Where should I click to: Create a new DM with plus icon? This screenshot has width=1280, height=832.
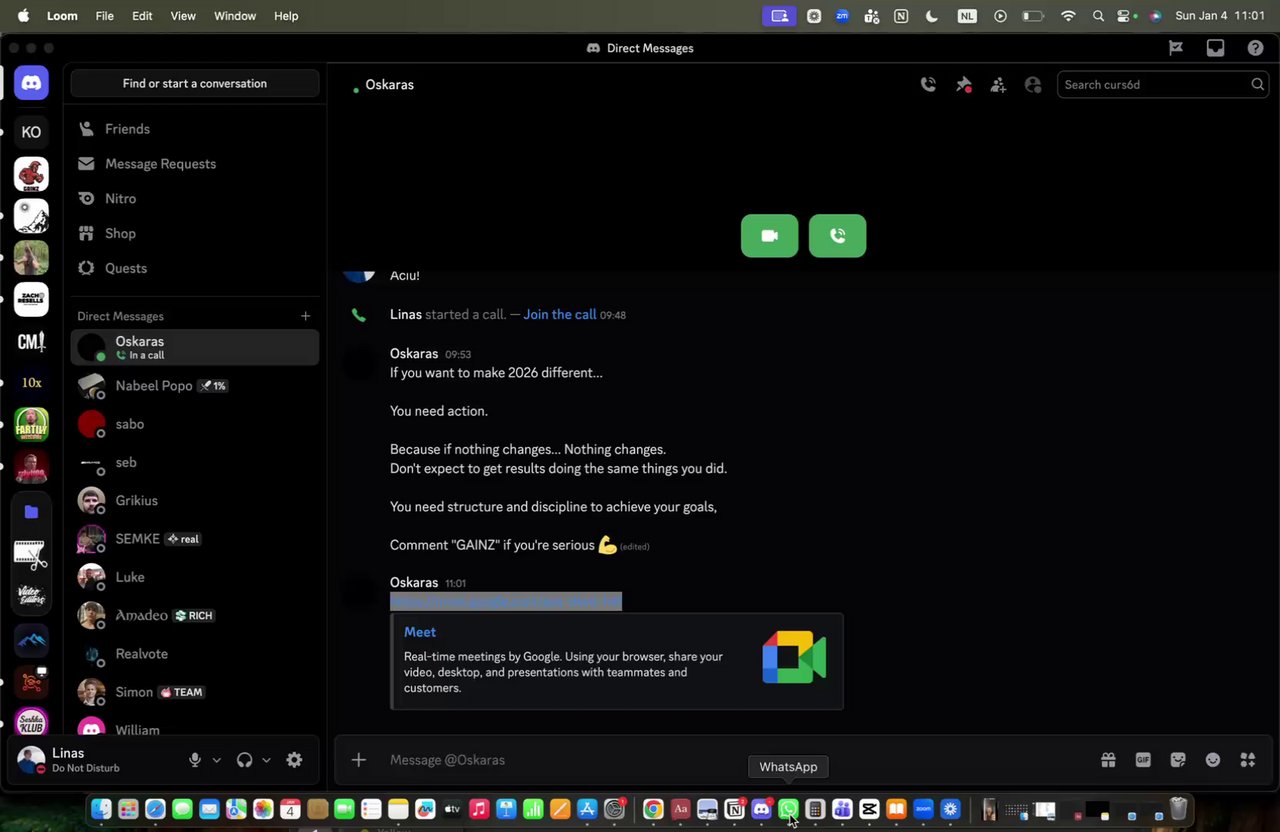306,316
